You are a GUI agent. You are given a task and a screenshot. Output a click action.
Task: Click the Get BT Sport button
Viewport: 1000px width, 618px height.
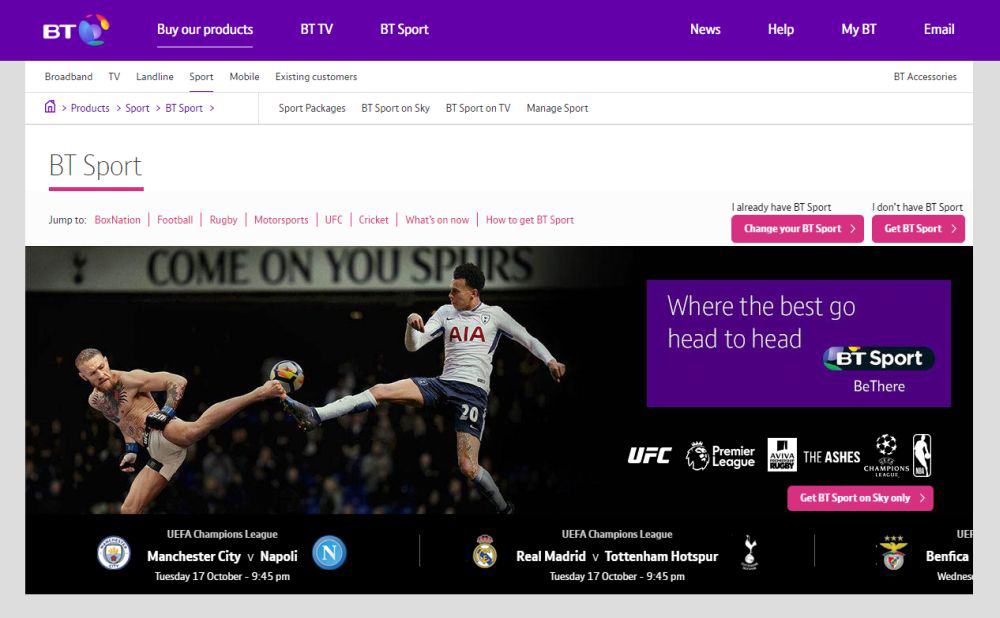pos(918,228)
